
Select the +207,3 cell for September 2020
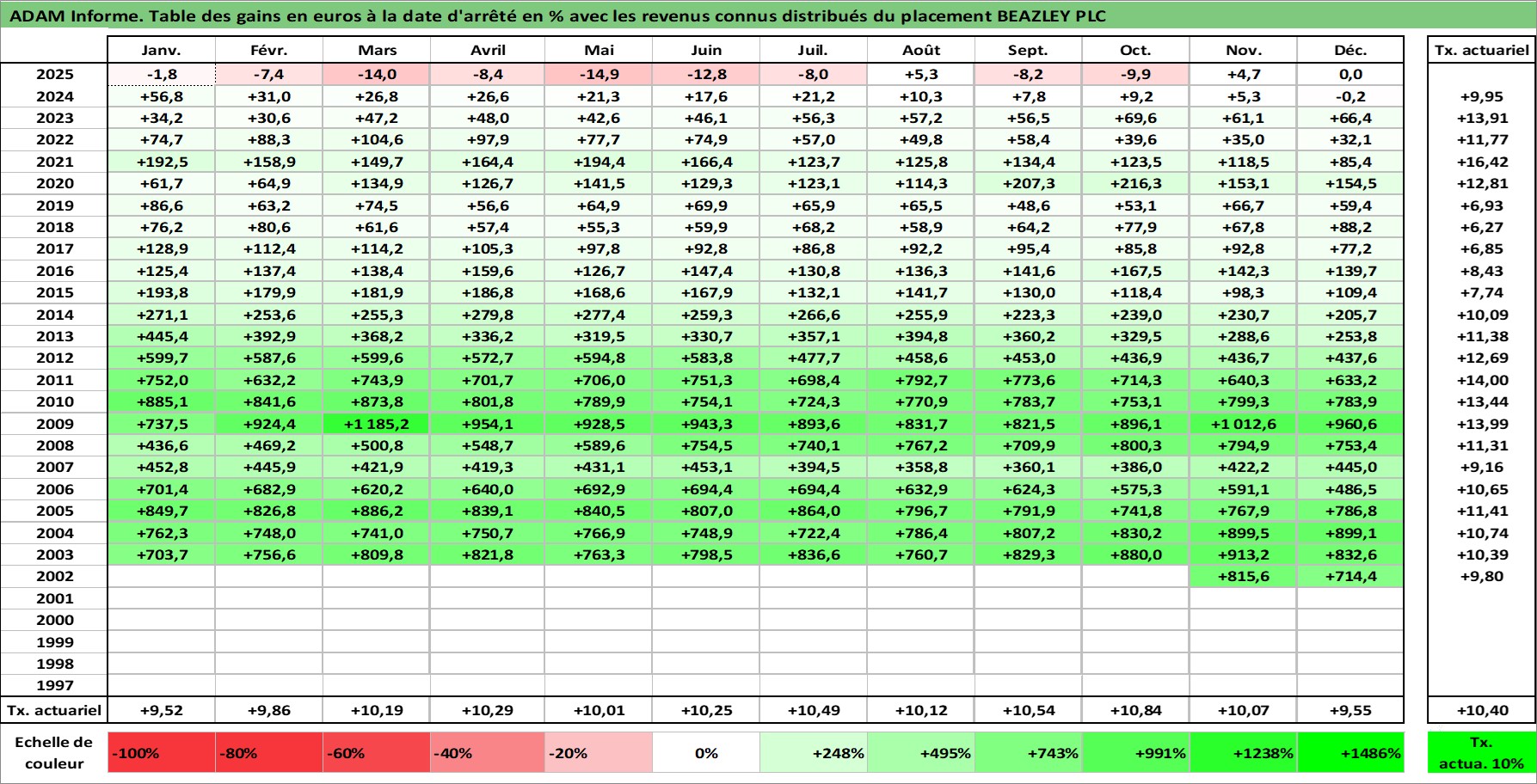pos(1028,184)
